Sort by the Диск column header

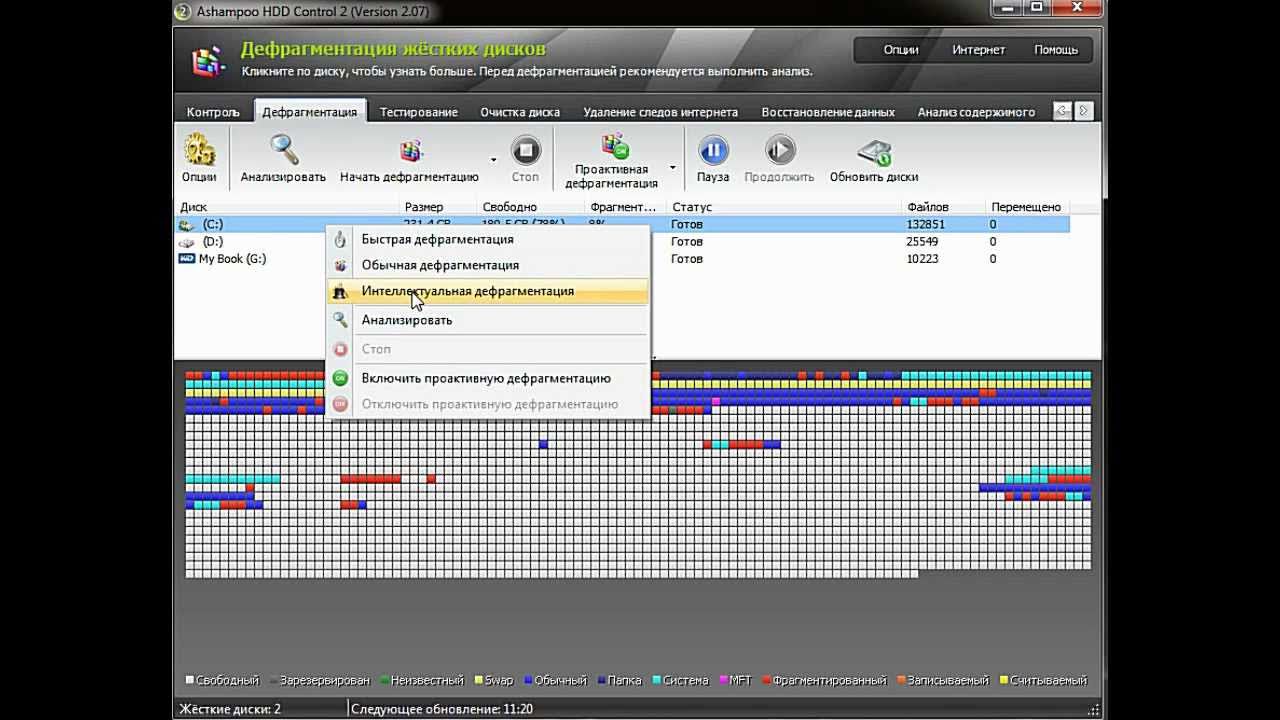coord(287,207)
